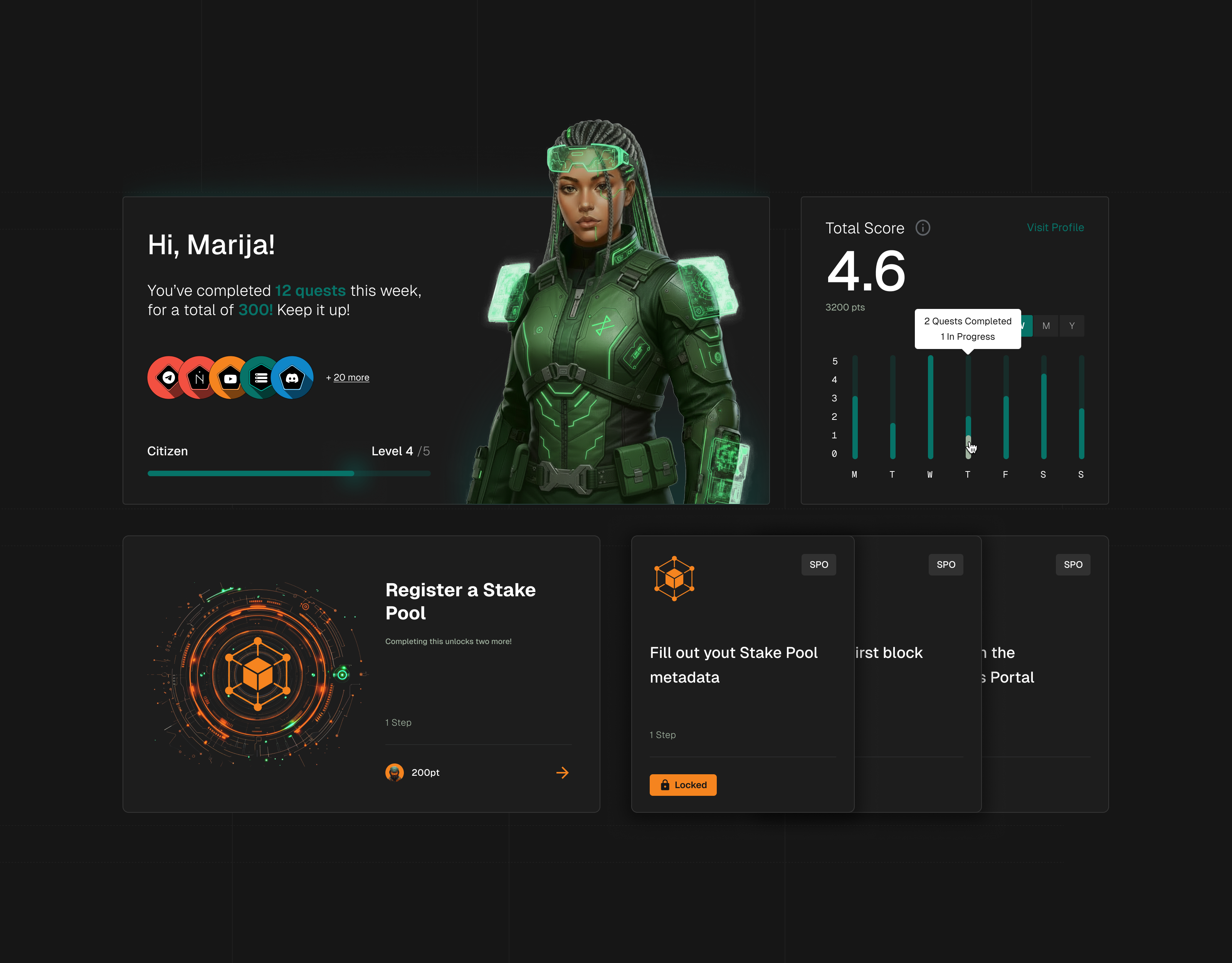Image resolution: width=1232 pixels, height=963 pixels.
Task: Click the teal server stack badge
Action: pyautogui.click(x=261, y=378)
